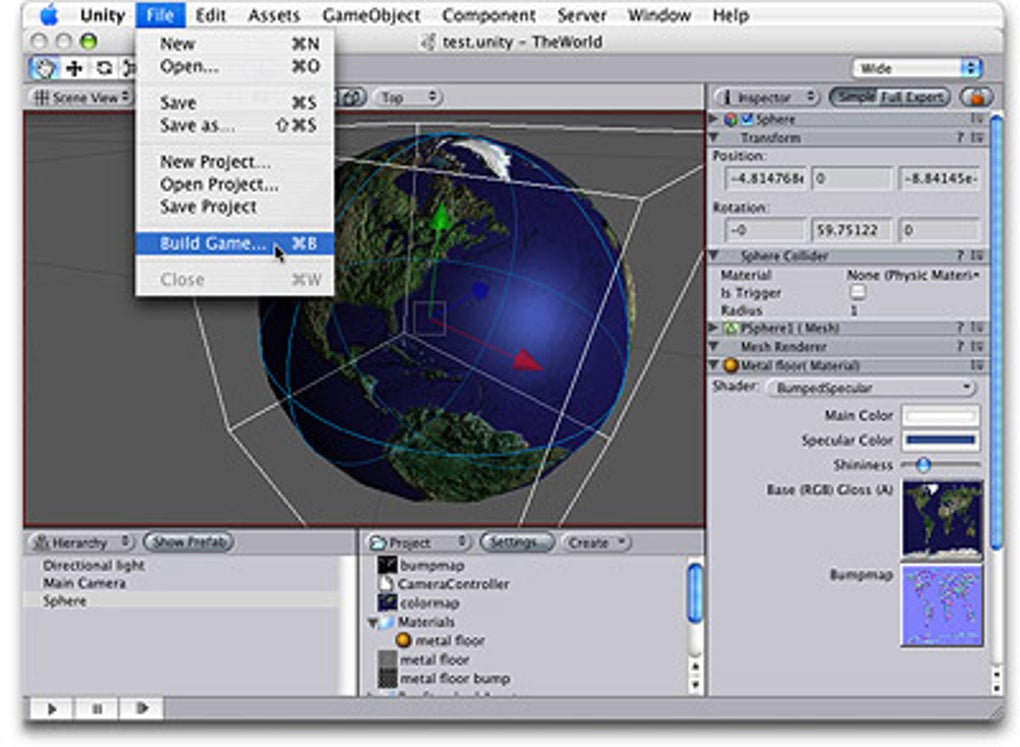Image resolution: width=1020 pixels, height=747 pixels.
Task: Open the Project panel dropdown
Action: click(418, 542)
